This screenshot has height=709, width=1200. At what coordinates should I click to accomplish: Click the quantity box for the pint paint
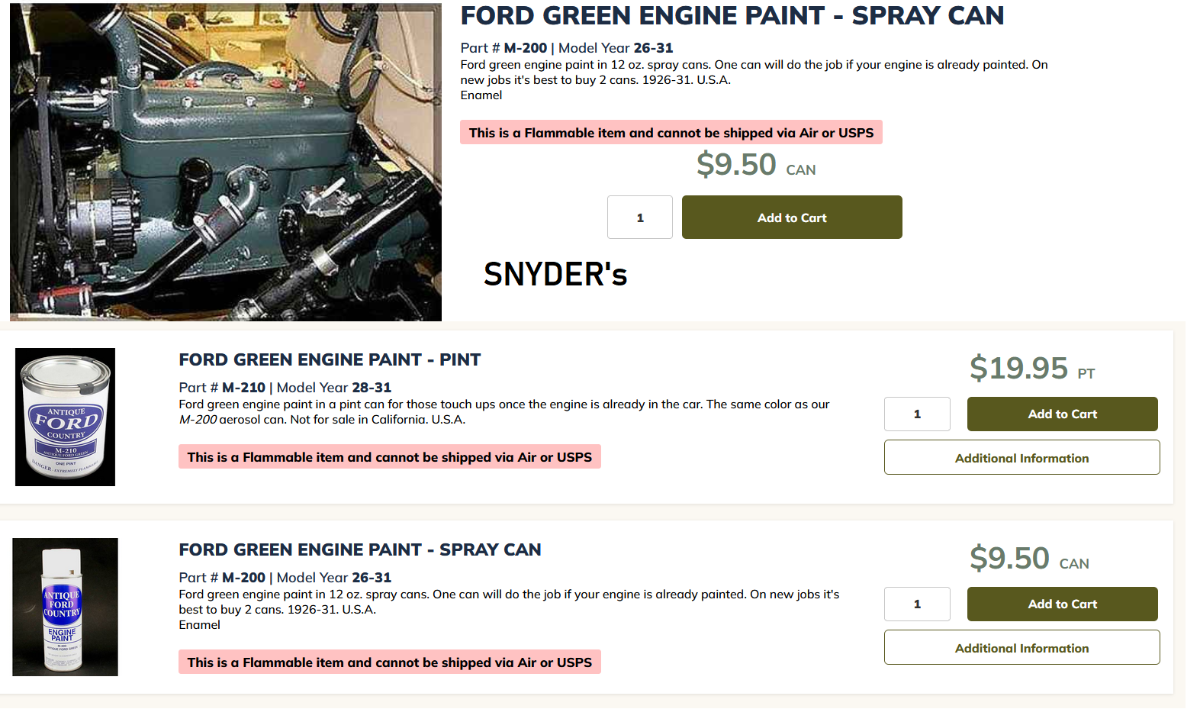click(917, 414)
